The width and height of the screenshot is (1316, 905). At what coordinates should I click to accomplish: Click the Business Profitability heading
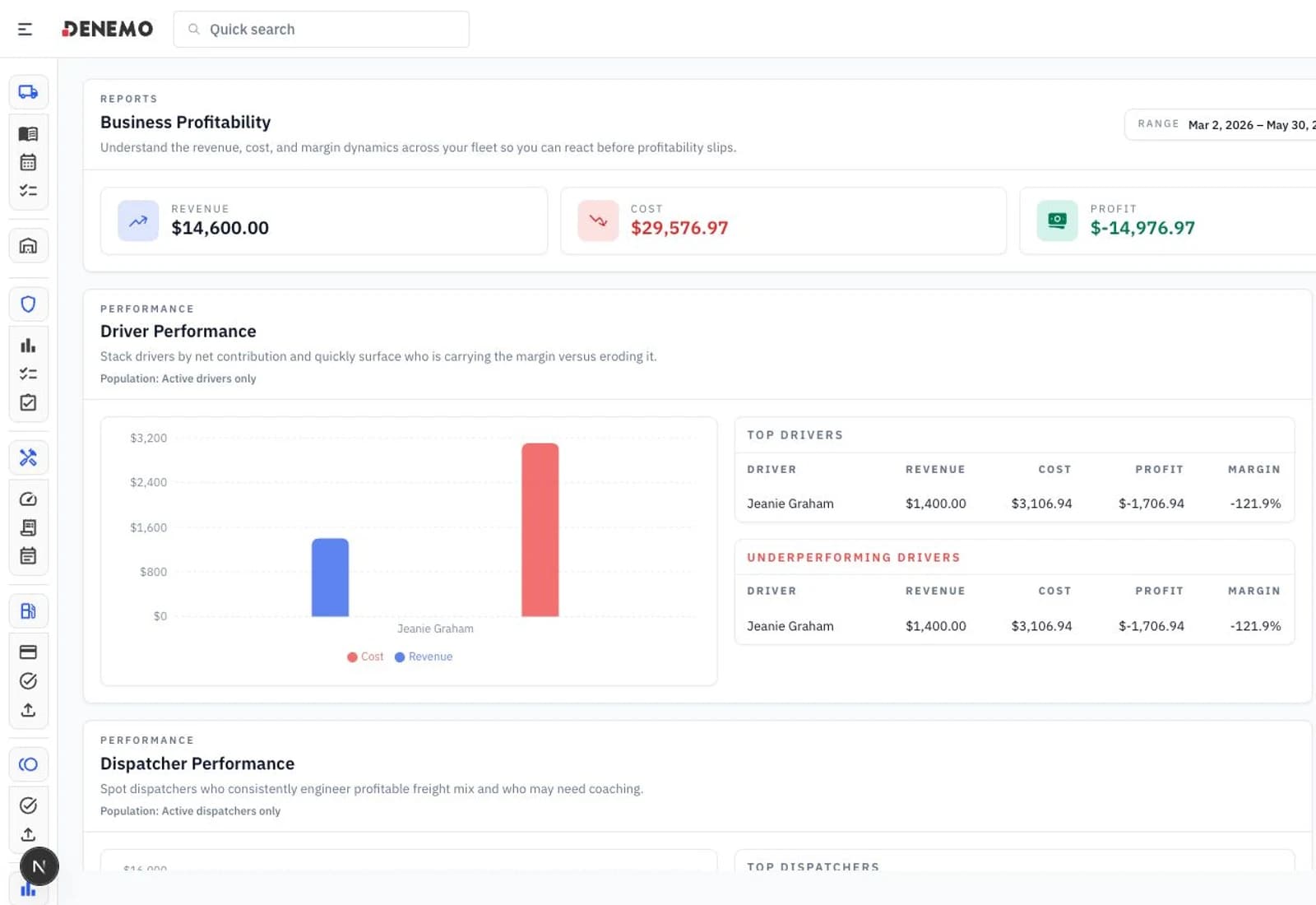[x=185, y=123]
